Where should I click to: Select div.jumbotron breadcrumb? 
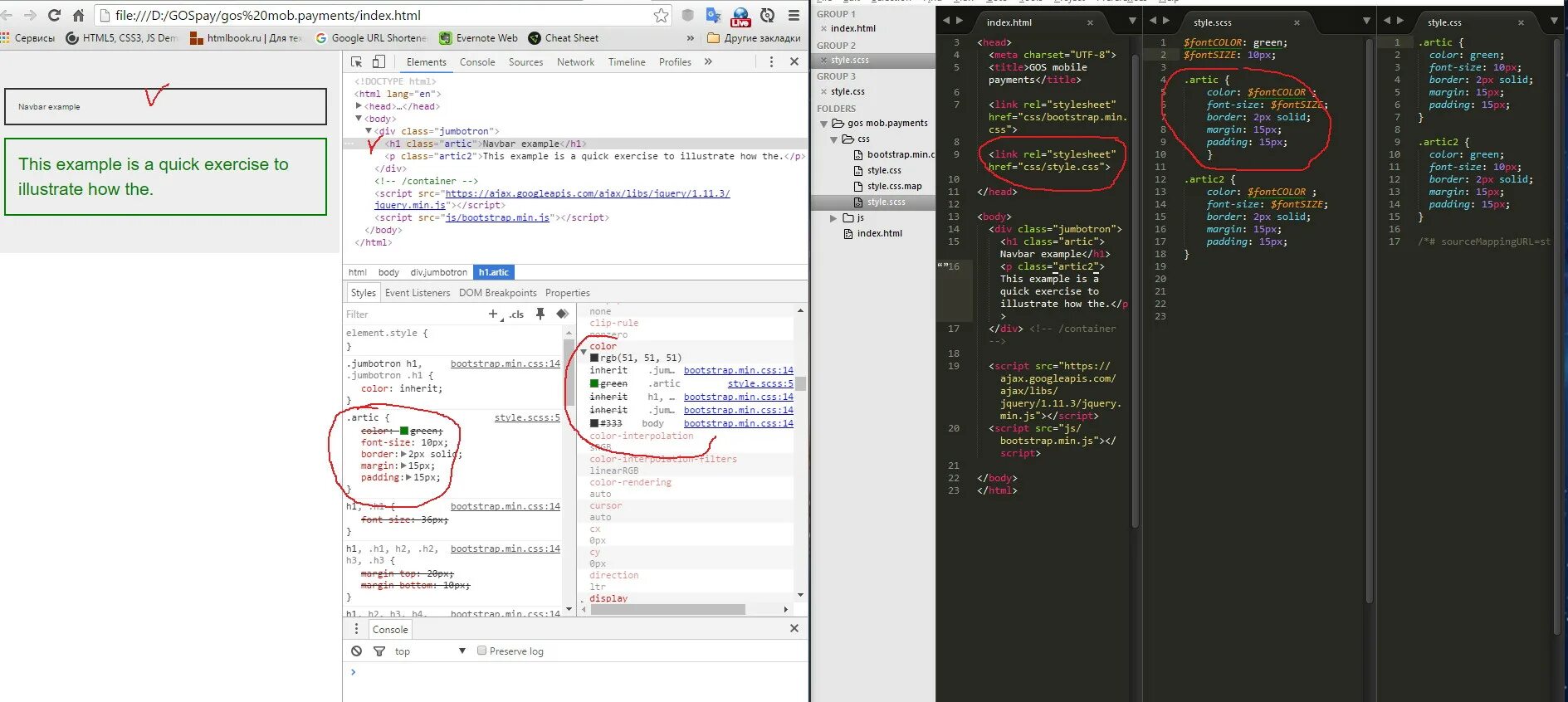pos(438,272)
